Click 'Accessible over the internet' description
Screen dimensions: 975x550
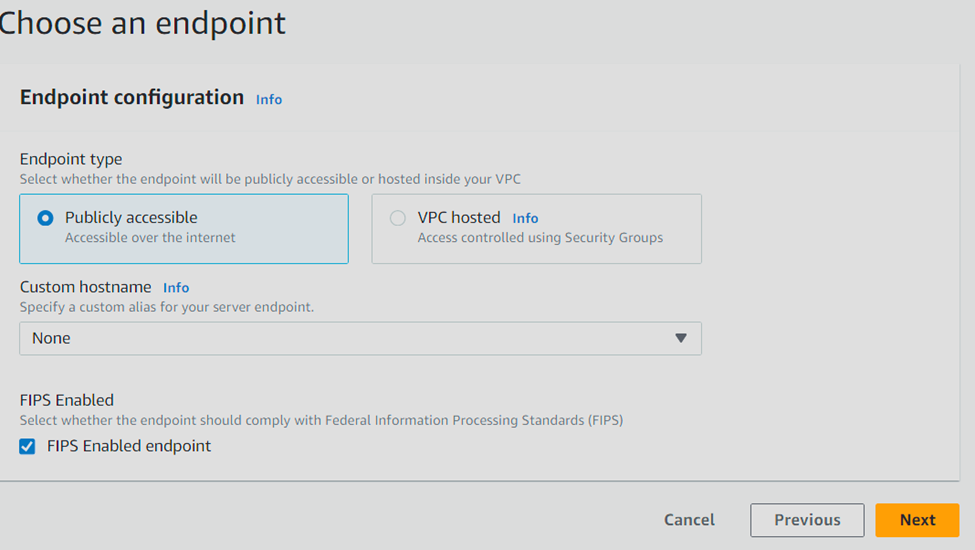tap(150, 238)
